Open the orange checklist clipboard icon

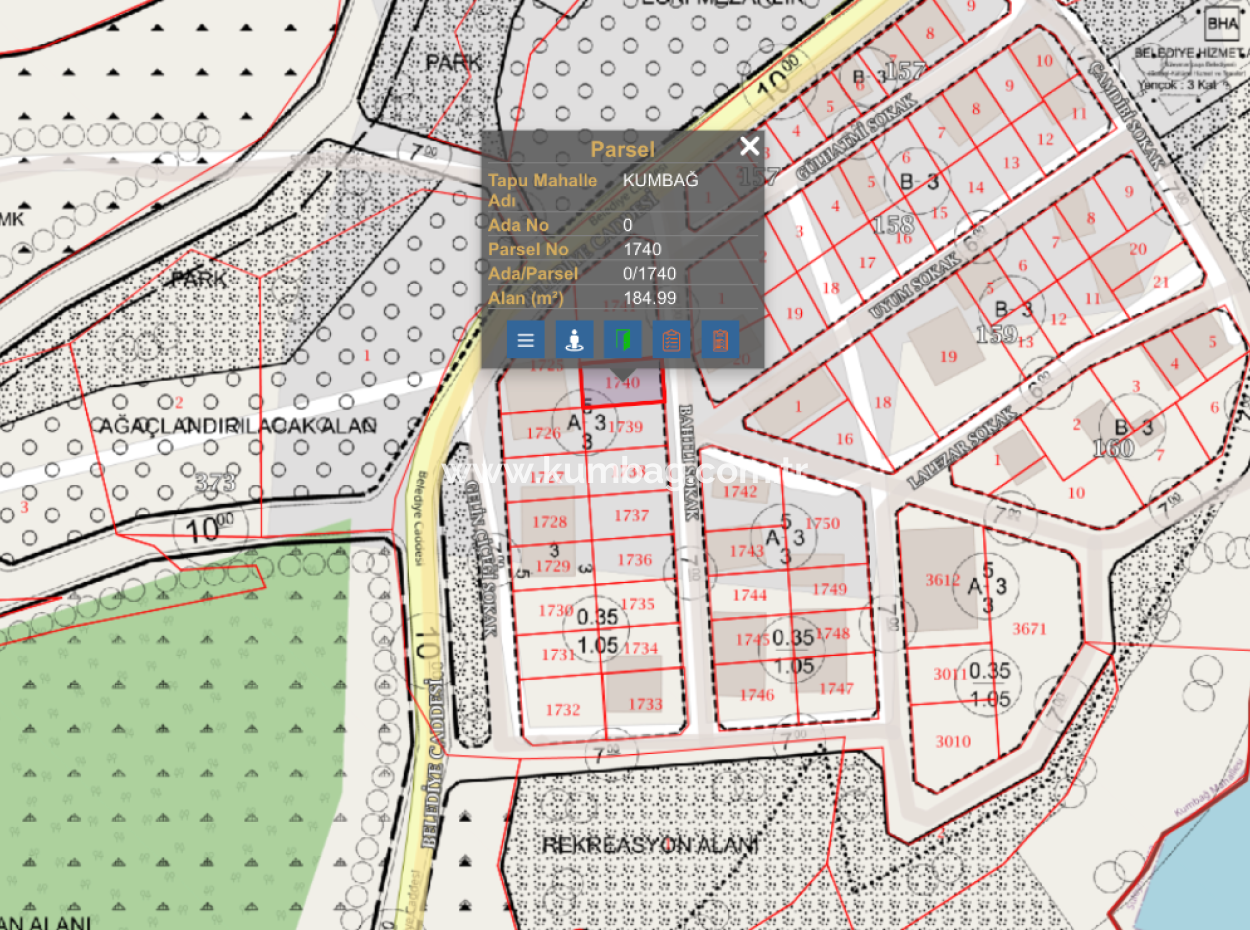[x=672, y=339]
